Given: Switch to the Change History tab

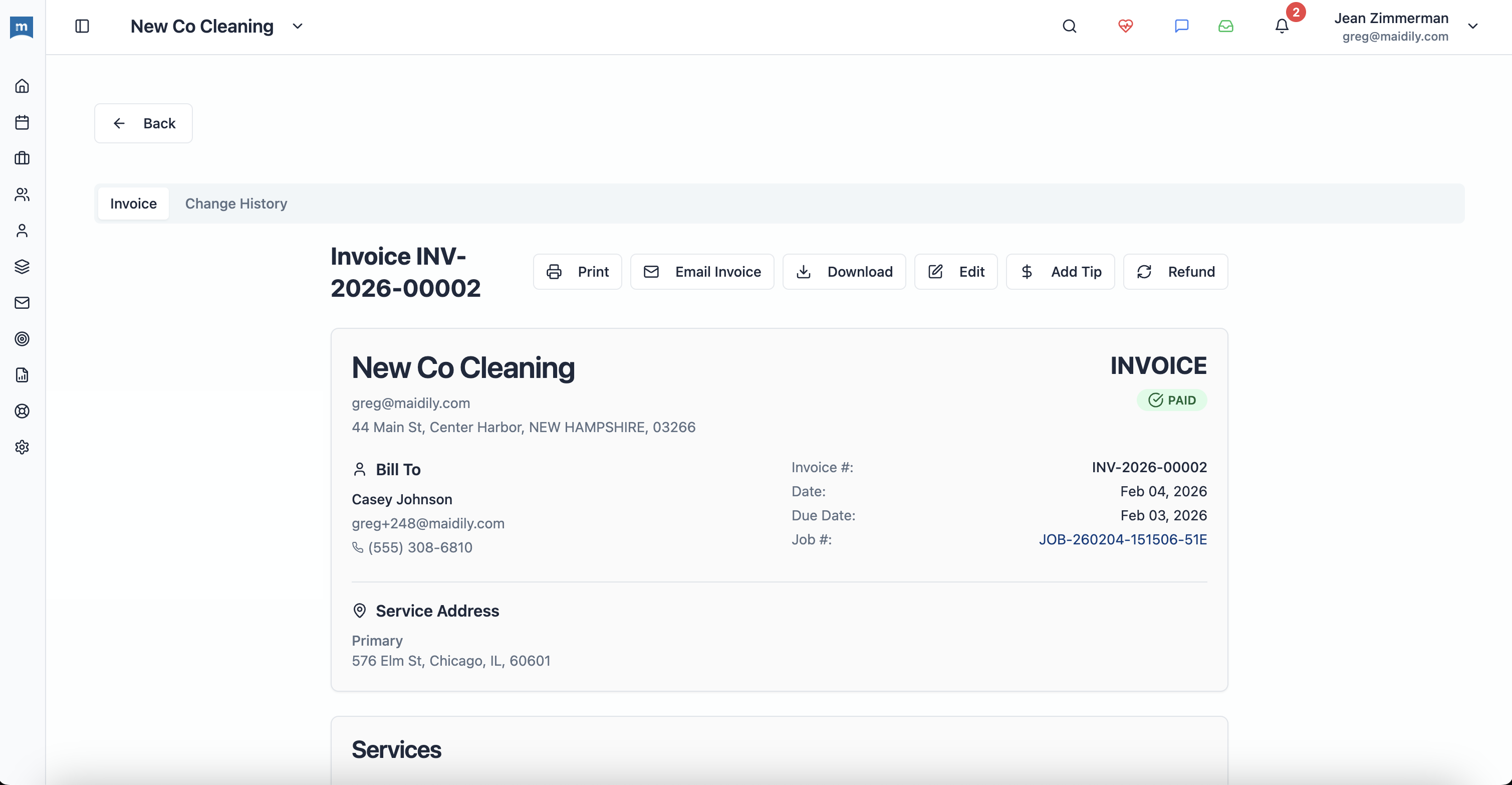Looking at the screenshot, I should pyautogui.click(x=236, y=204).
